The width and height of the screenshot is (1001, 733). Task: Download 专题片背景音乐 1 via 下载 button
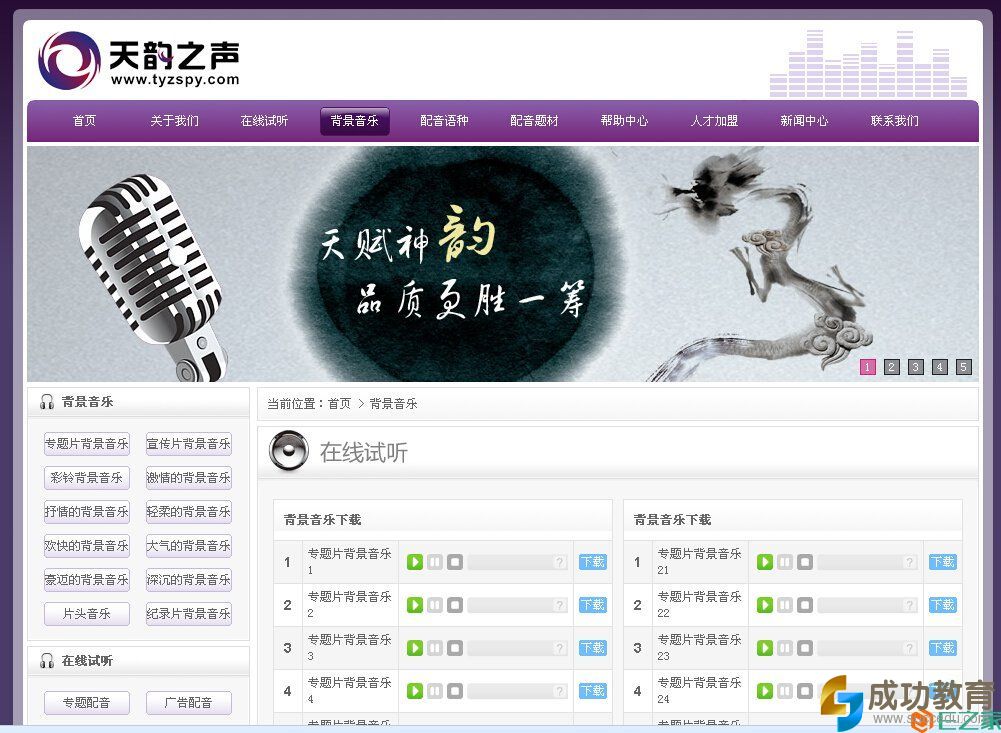pos(592,562)
